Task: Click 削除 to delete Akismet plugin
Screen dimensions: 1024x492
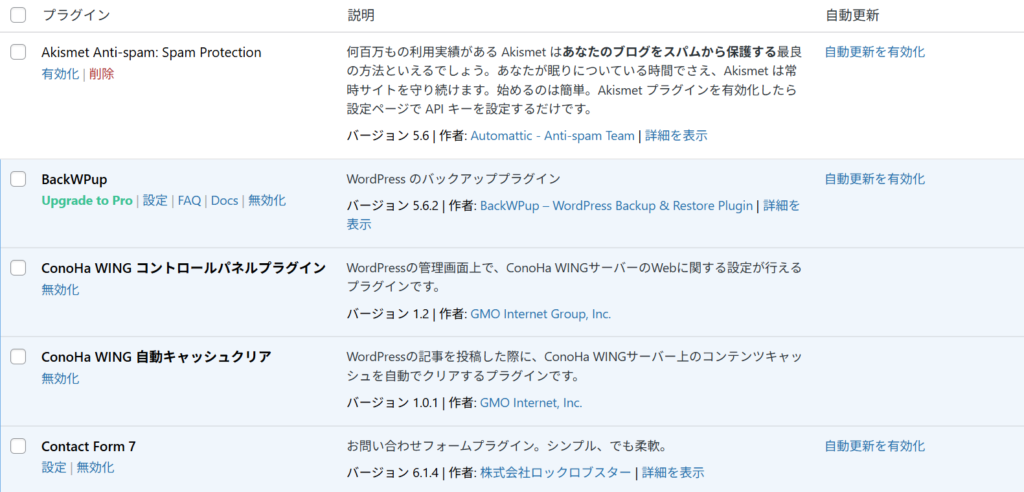Action: [101, 74]
